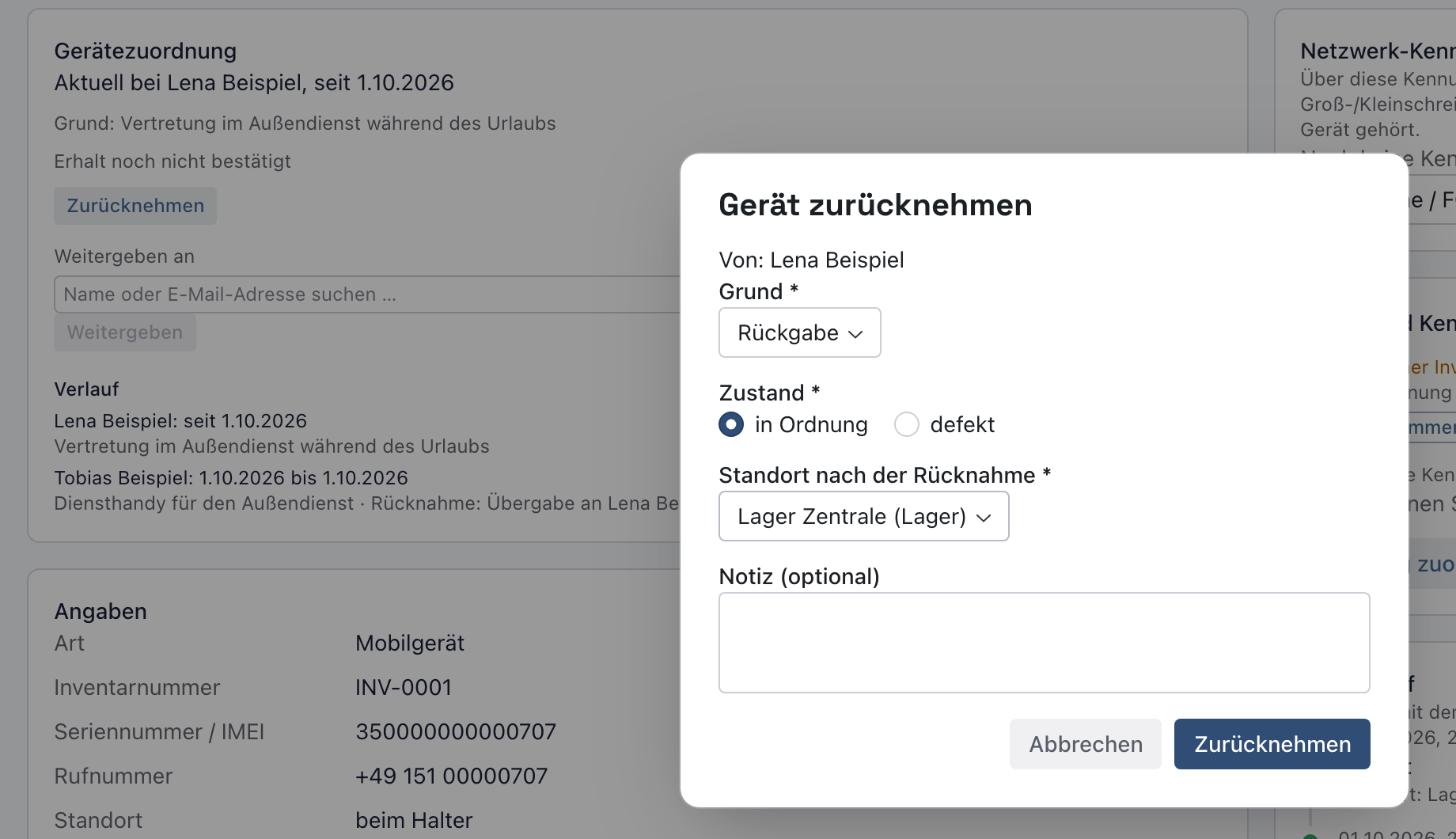Click the Verlauf heading

86,389
